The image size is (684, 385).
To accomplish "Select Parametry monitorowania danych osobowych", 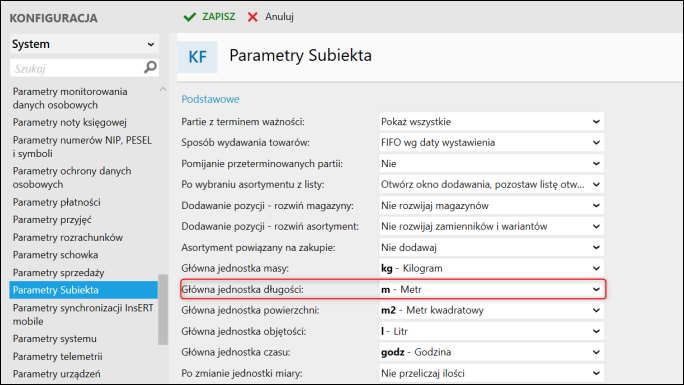I will [x=70, y=98].
